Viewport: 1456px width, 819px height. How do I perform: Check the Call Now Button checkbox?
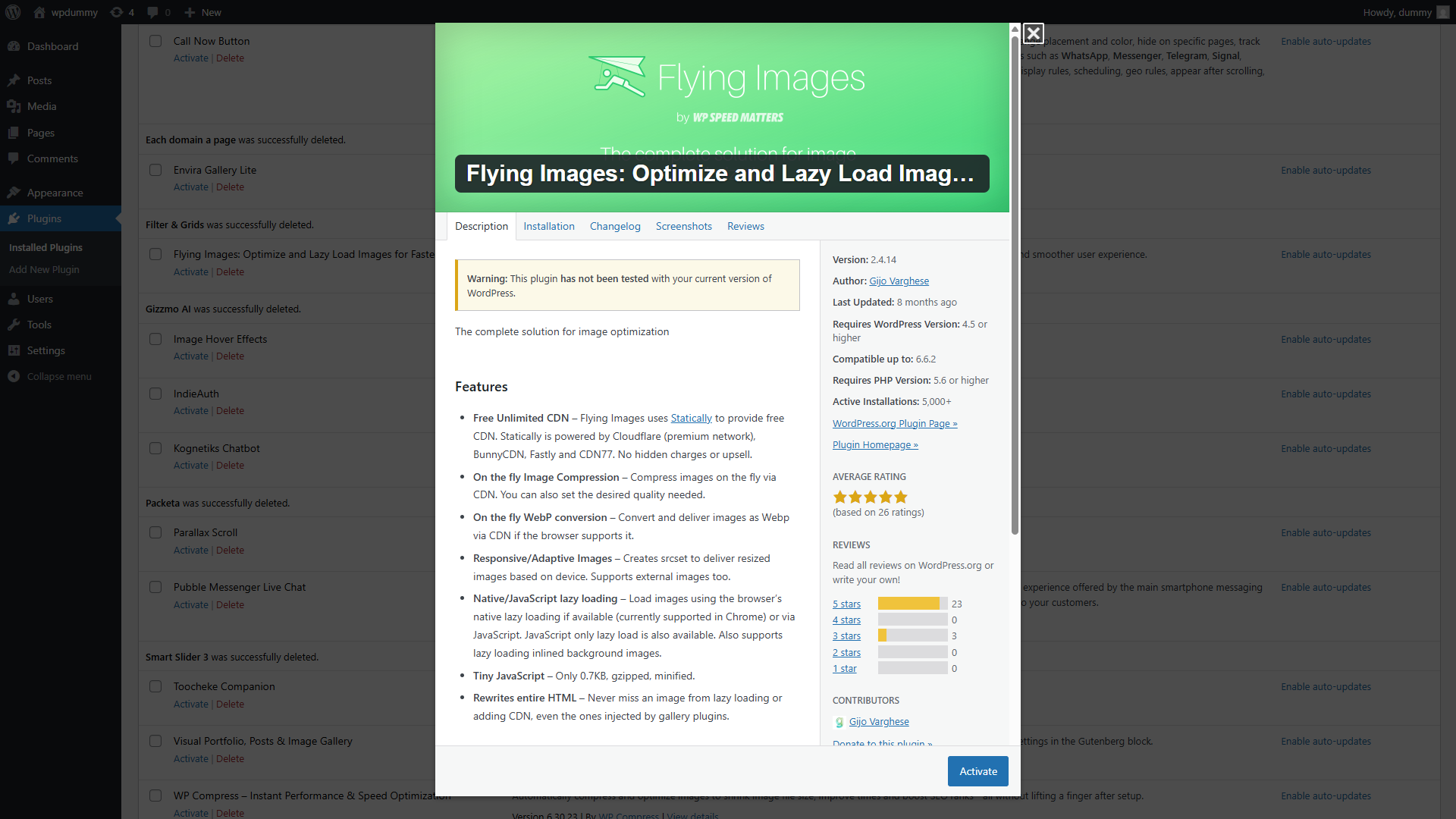(x=155, y=41)
